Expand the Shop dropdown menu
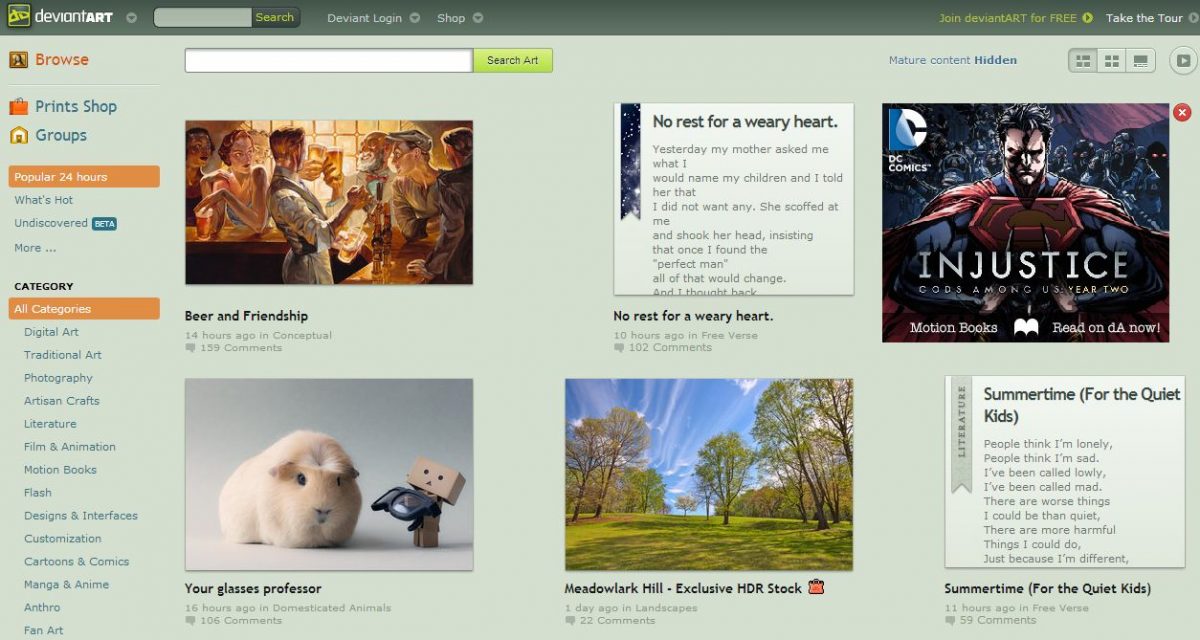The height and width of the screenshot is (640, 1200). pos(478,18)
